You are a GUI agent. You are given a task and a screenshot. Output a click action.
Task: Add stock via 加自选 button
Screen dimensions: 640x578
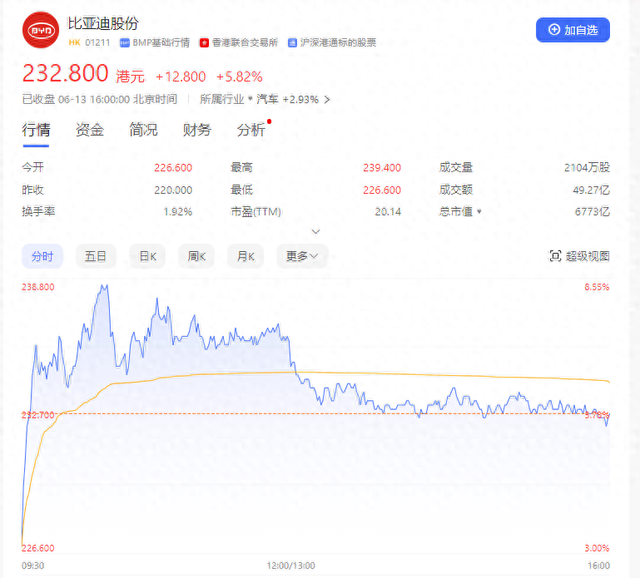tap(573, 30)
